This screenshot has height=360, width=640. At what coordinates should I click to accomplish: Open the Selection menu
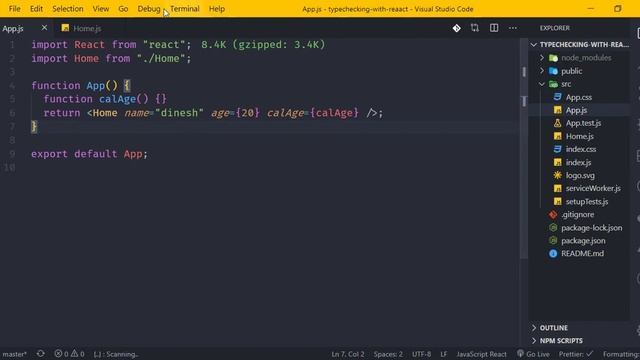[68, 9]
